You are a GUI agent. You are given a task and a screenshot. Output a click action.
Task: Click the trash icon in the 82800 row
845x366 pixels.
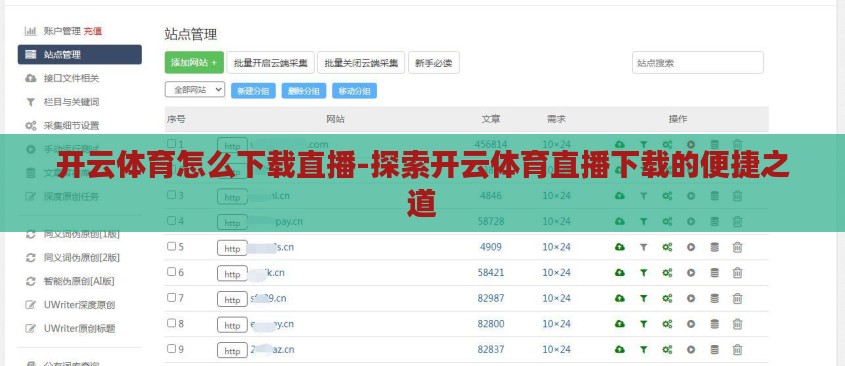click(738, 324)
